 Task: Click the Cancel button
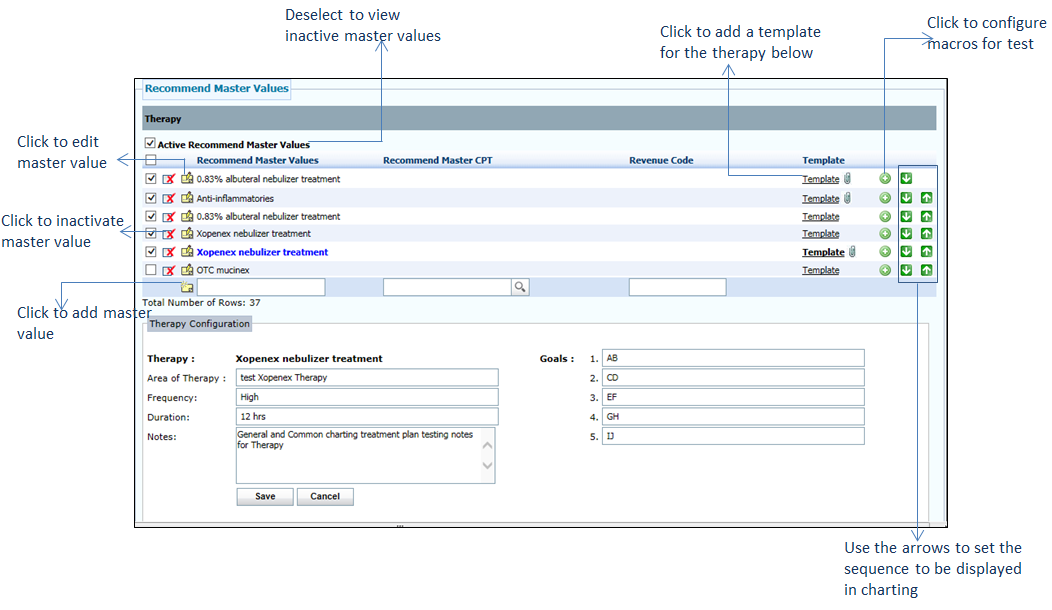(x=325, y=497)
